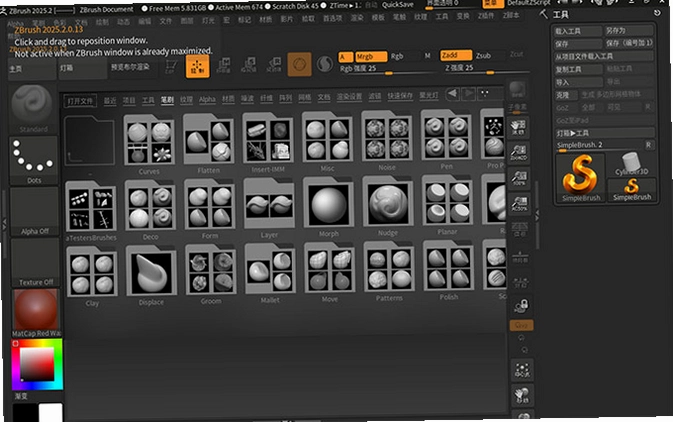Click the 打开文件 button in LightBox

[80, 101]
